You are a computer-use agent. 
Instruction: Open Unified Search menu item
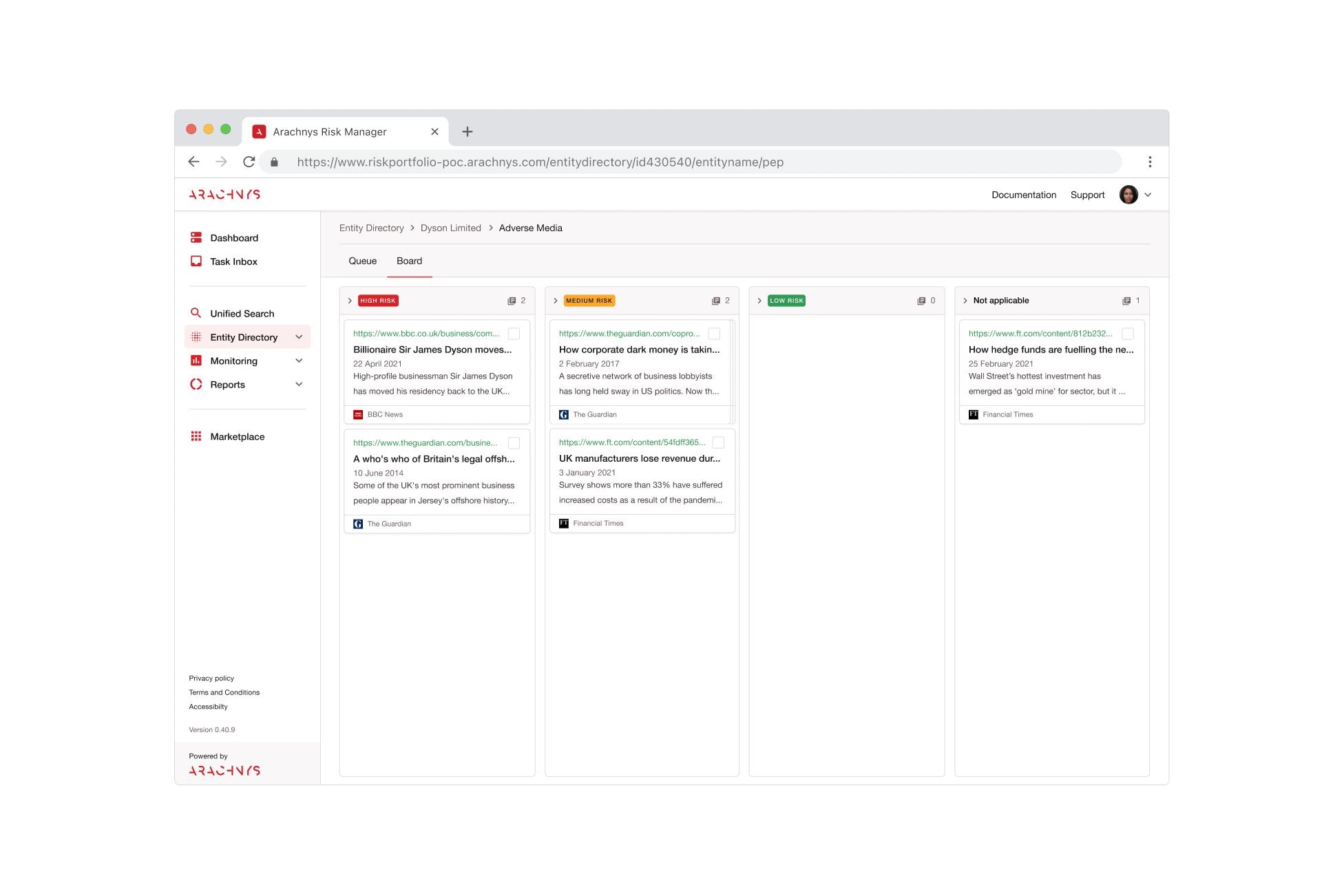pos(242,314)
